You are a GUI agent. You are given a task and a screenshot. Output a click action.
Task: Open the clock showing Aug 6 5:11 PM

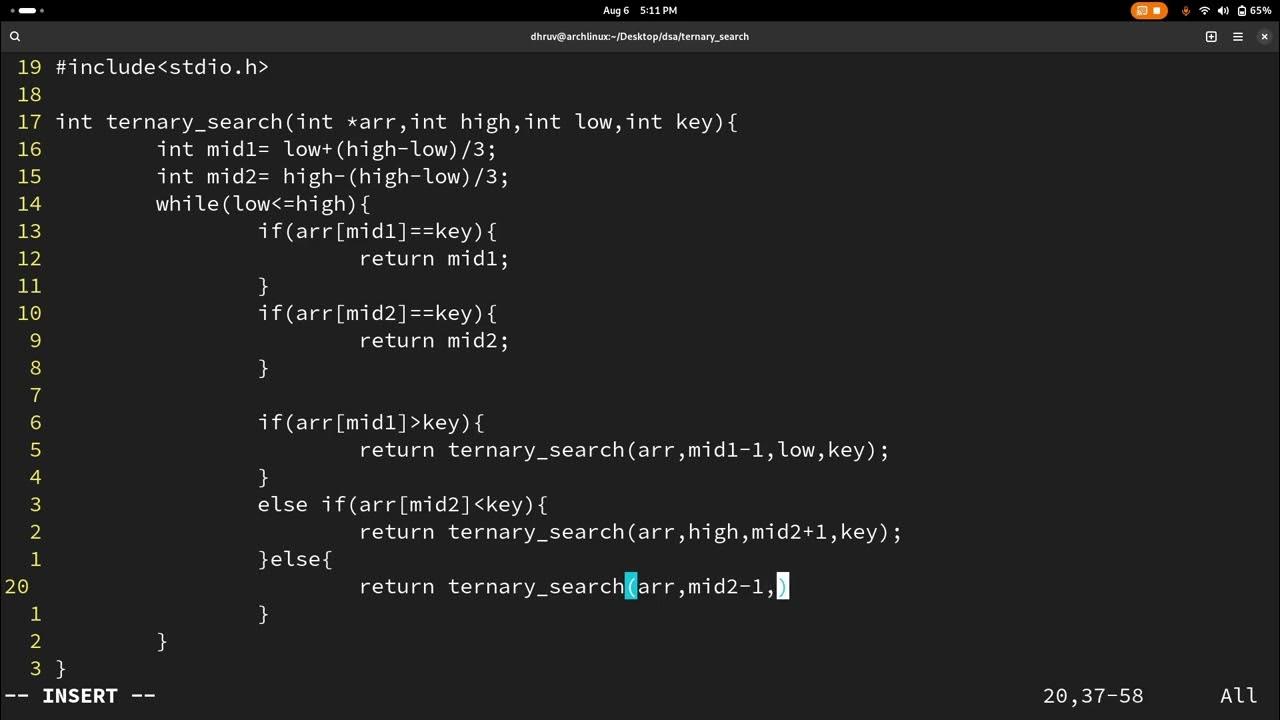(x=640, y=10)
